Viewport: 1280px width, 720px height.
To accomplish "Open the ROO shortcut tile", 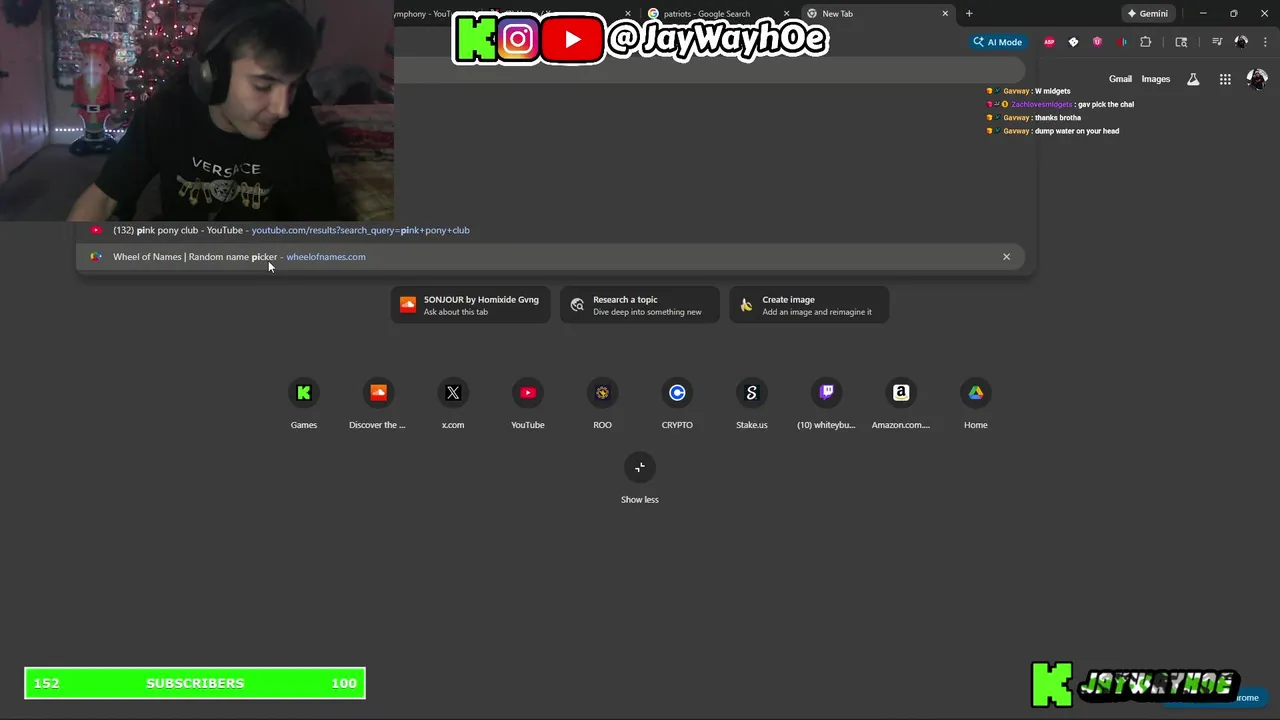I will (602, 404).
